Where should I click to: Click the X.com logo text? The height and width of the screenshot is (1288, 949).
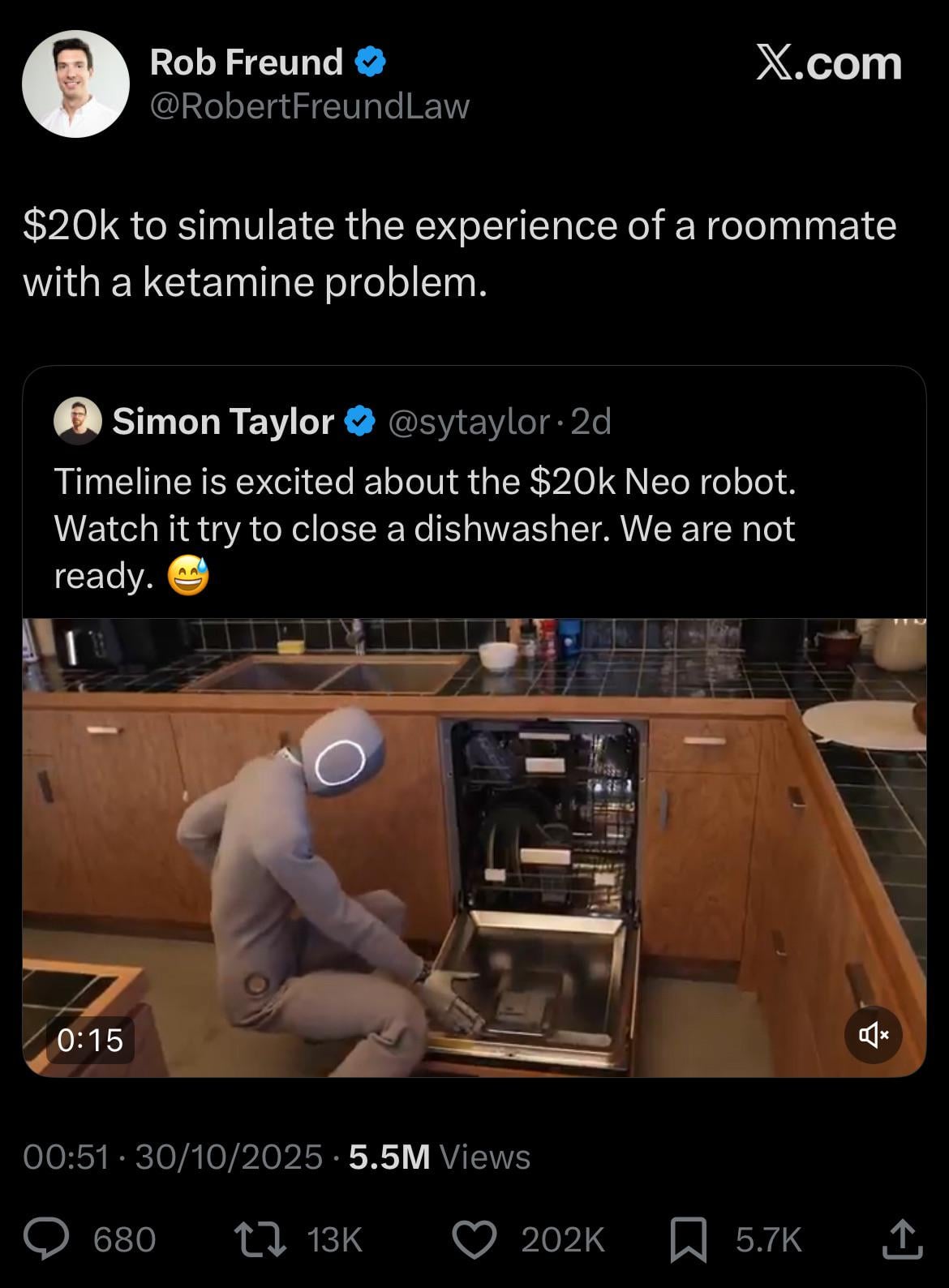(828, 63)
